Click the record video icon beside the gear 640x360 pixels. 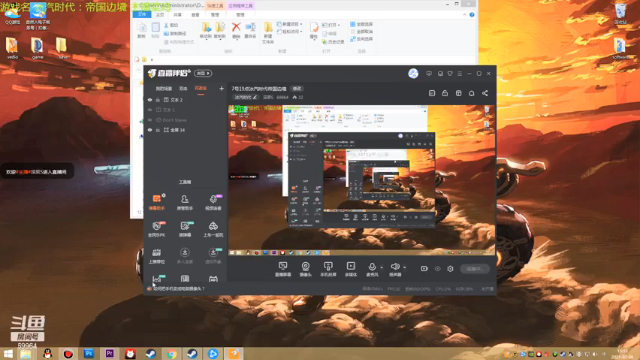[x=424, y=269]
